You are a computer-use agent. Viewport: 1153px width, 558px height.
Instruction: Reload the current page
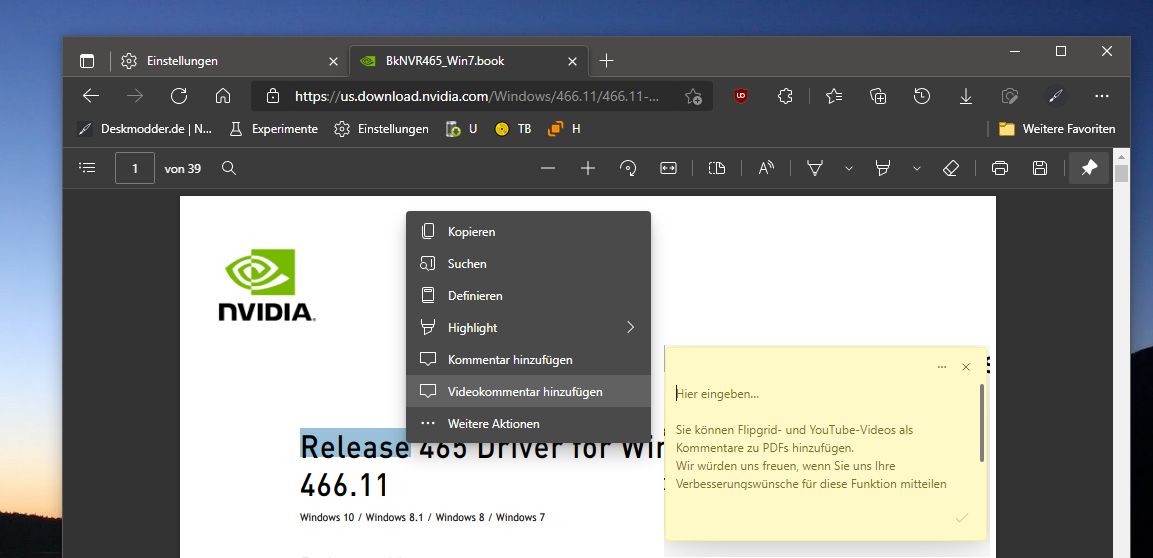pyautogui.click(x=179, y=96)
